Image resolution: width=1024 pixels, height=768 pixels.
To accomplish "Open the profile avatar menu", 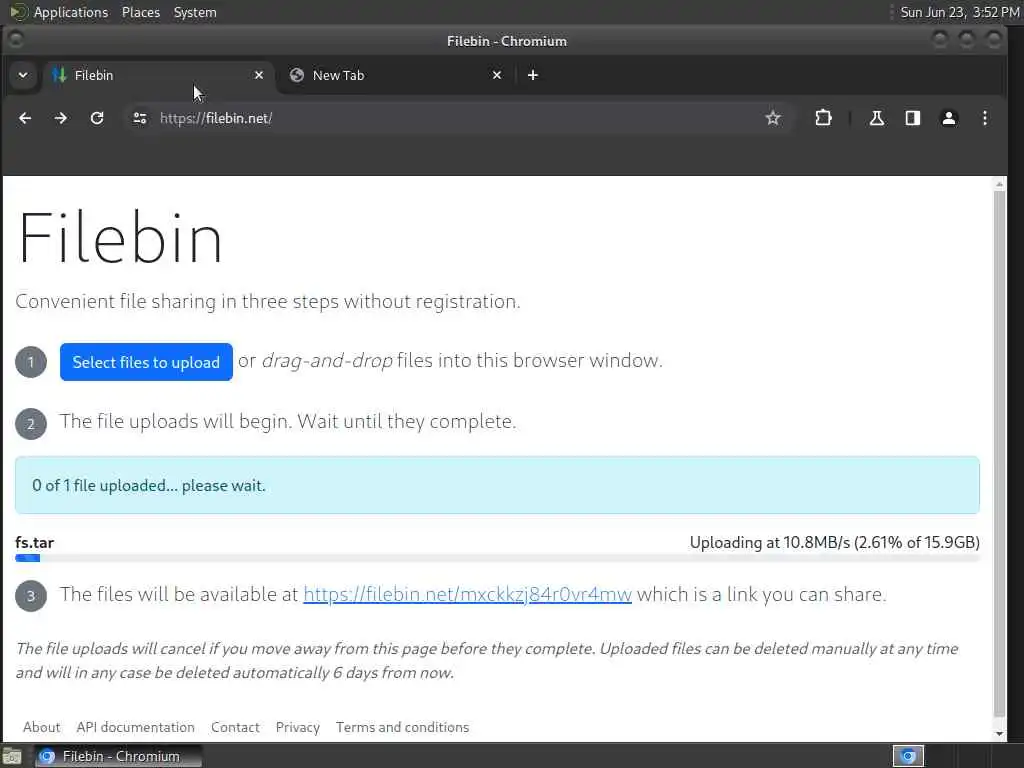I will tap(948, 118).
